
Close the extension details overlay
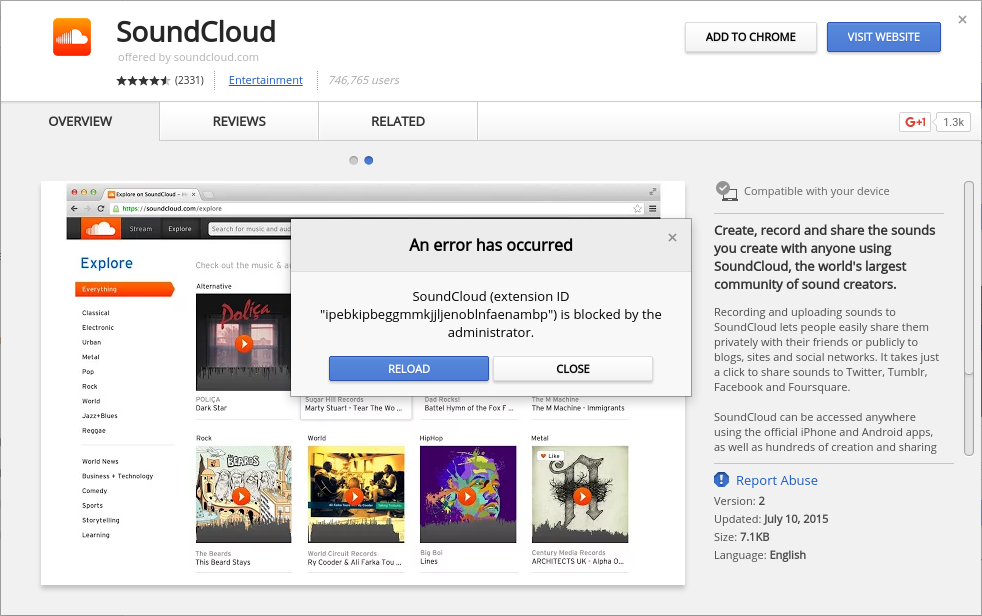click(962, 19)
